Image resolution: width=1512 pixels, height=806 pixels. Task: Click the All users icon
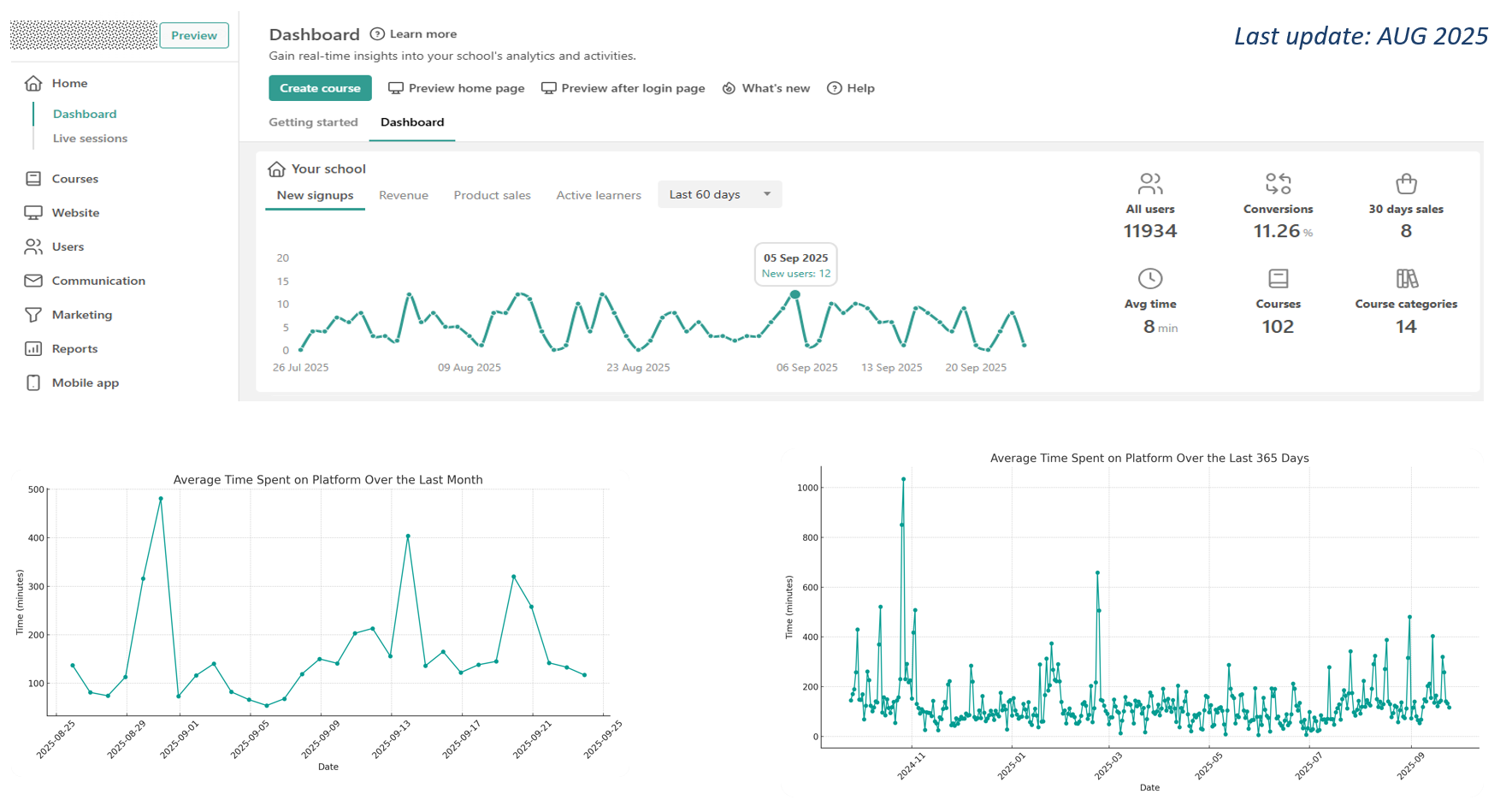click(x=1149, y=184)
